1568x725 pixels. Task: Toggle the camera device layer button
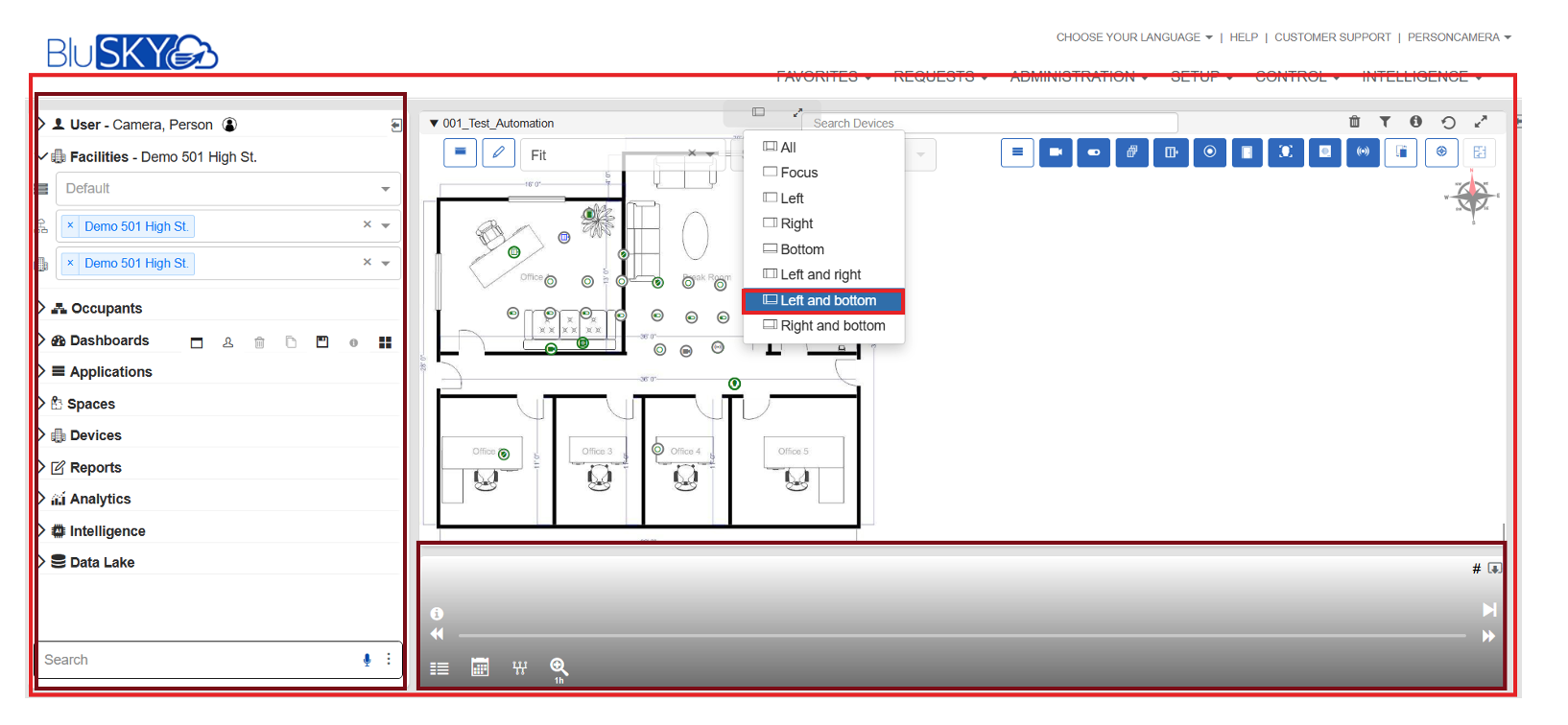[1056, 152]
